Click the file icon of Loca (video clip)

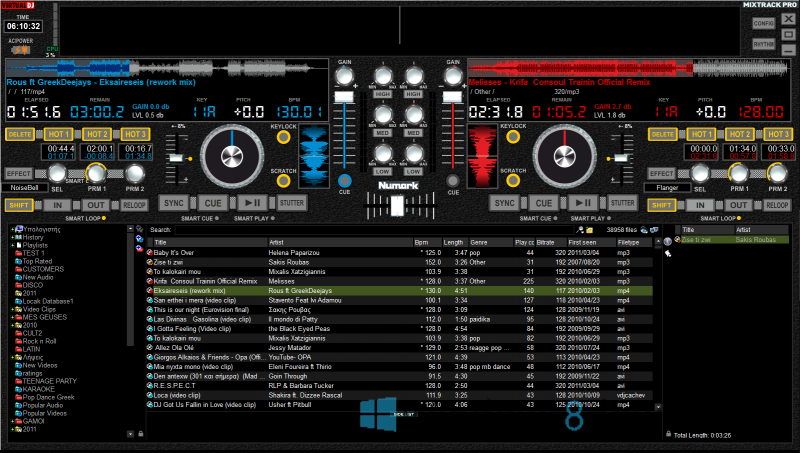coord(150,395)
